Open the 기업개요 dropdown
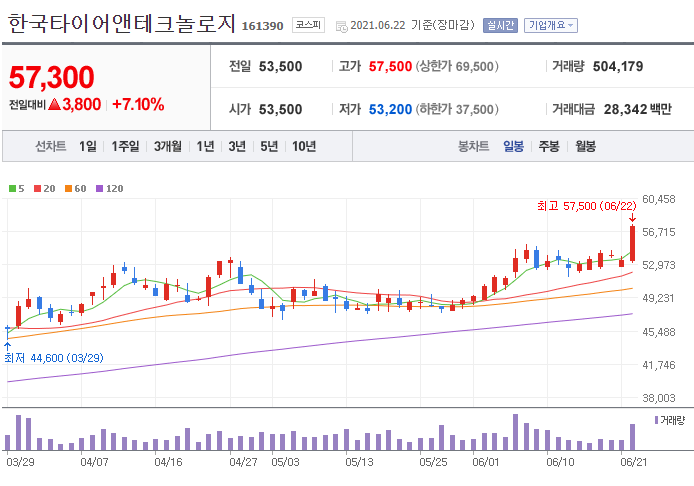Screen dimensions: 694x486 tap(551, 25)
